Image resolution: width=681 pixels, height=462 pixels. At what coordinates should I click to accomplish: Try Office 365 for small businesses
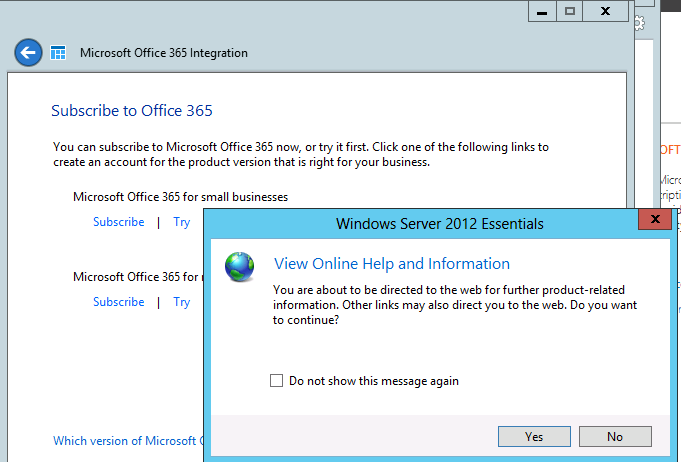(x=182, y=222)
